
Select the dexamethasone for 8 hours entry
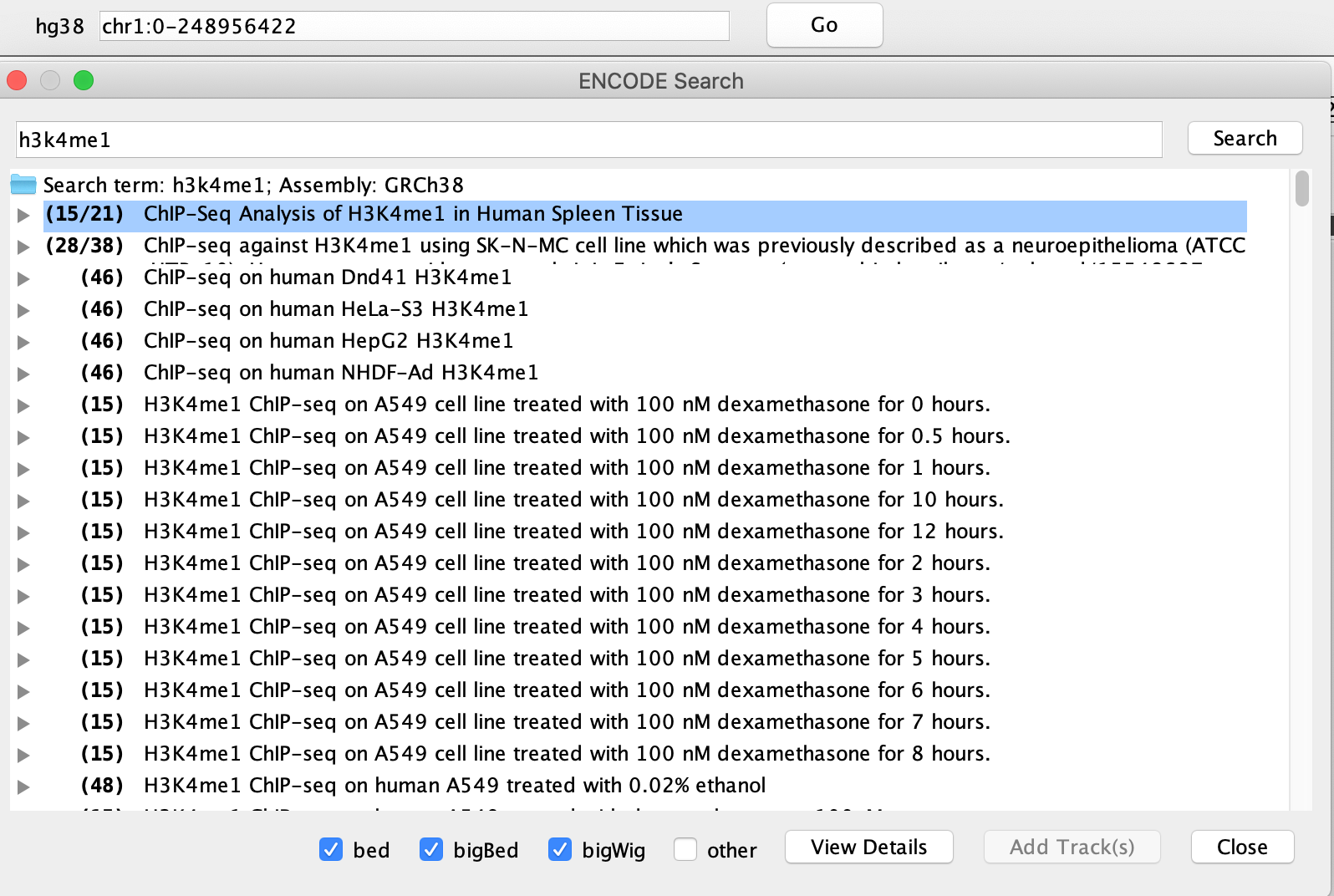pyautogui.click(x=567, y=754)
